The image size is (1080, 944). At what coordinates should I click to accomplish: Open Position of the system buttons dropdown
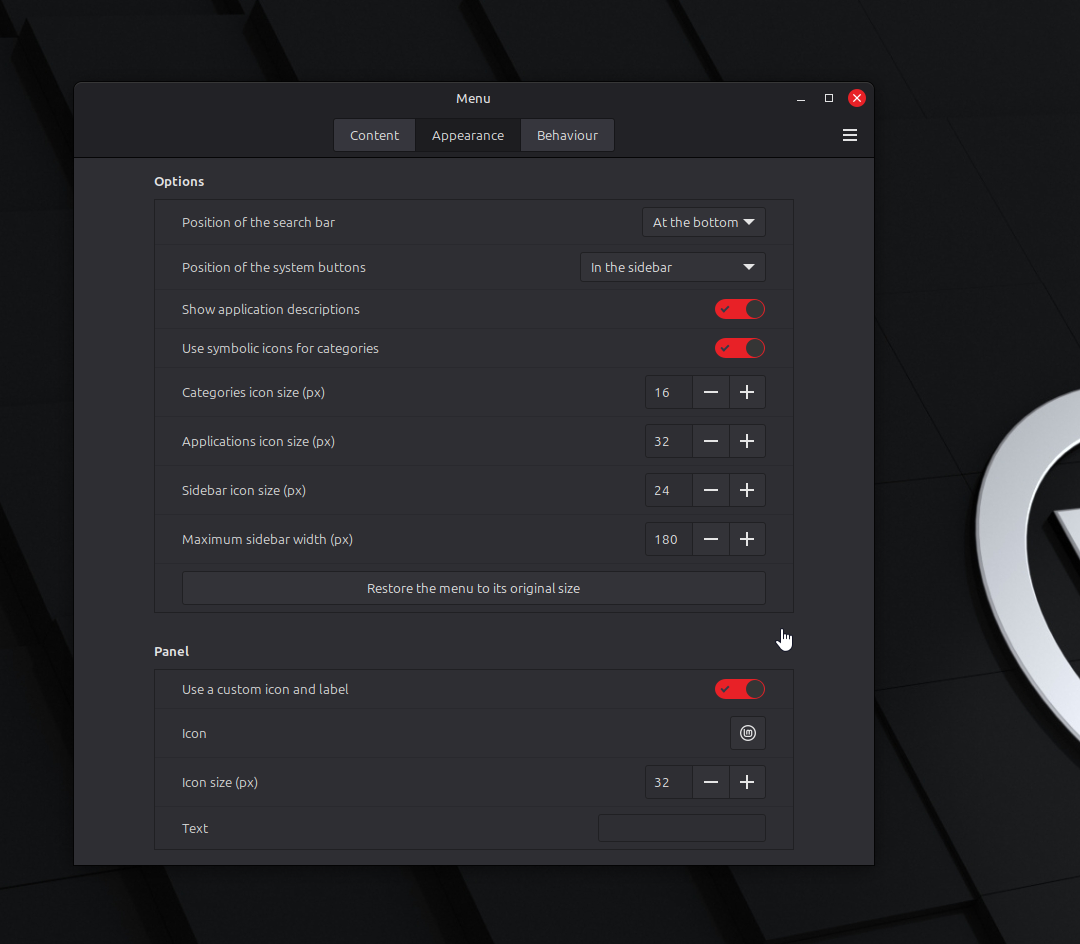point(672,267)
